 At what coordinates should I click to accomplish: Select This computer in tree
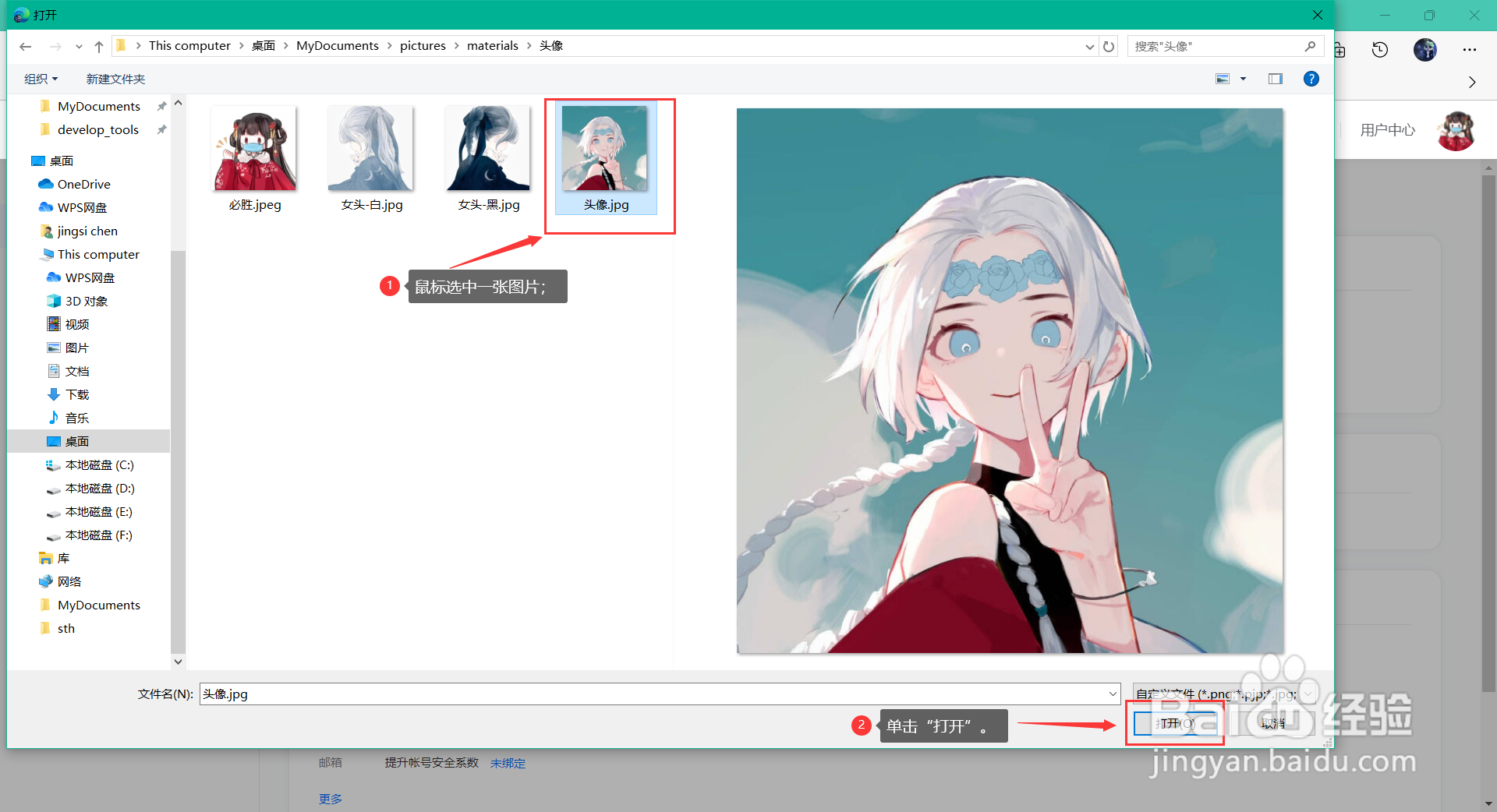(x=97, y=254)
